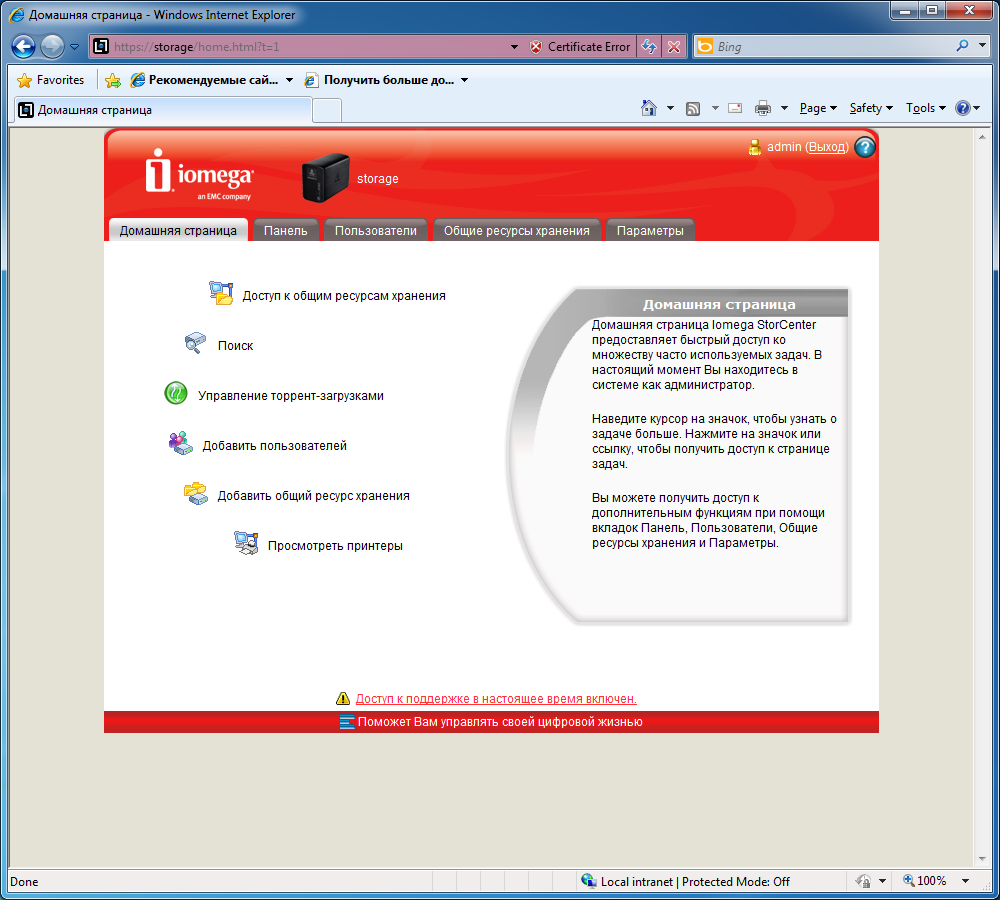
Task: Expand the status bar privacy icon dropdown
Action: 882,881
